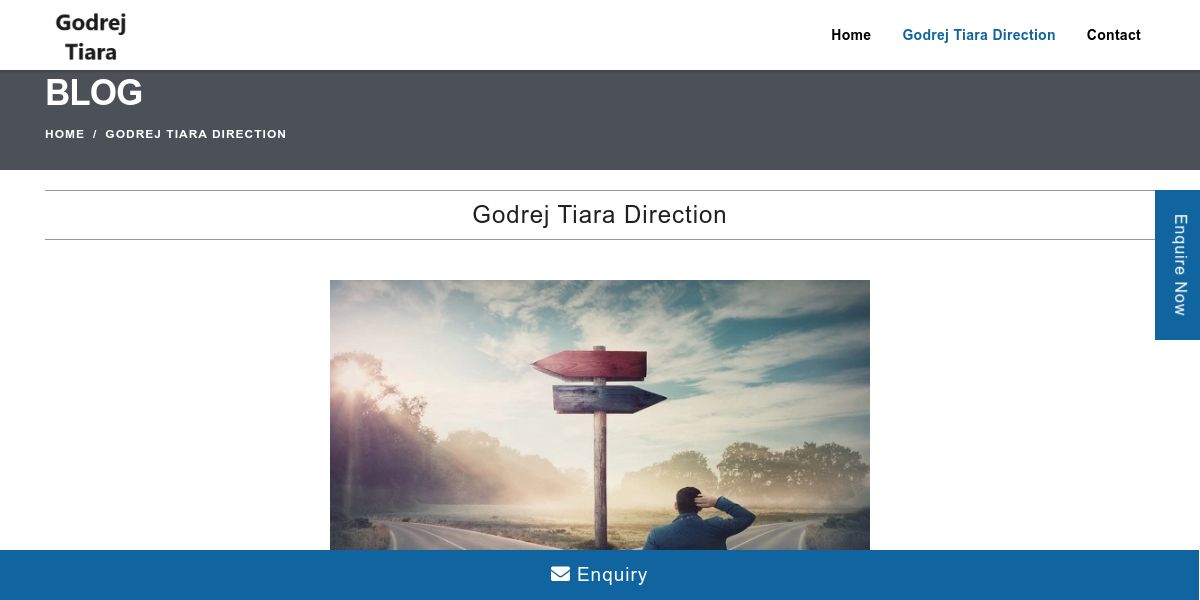Click the Enquire Now side tab

pyautogui.click(x=1178, y=265)
